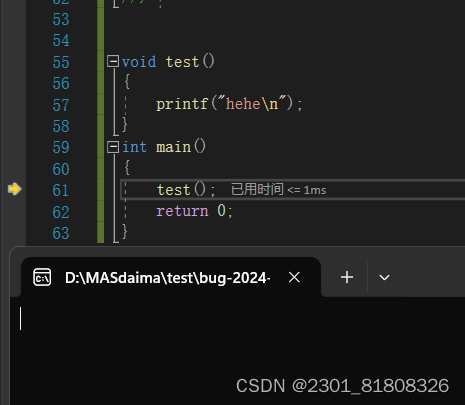Screen dimensions: 465x405
Task: Click line number 62 in the gutter
Action: 61,212
